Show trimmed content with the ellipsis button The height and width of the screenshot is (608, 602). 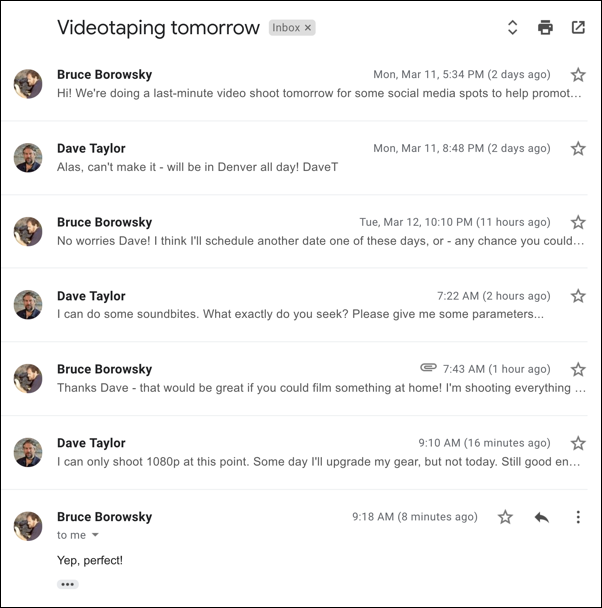pyautogui.click(x=68, y=584)
